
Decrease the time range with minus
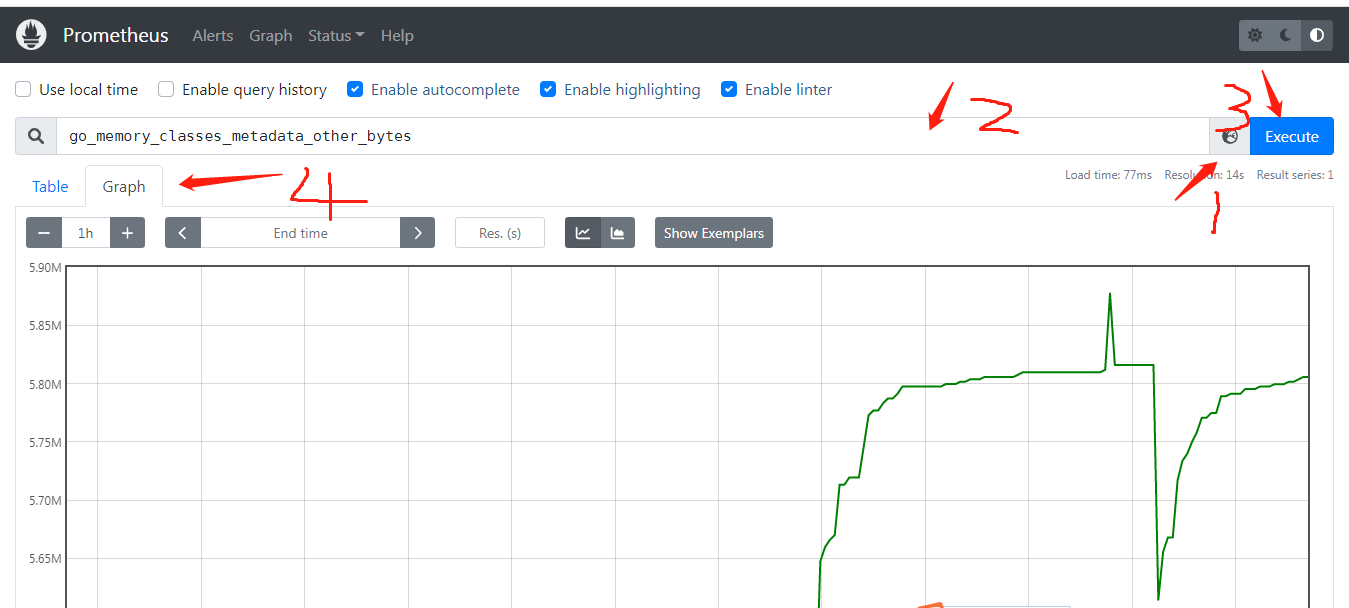click(44, 233)
